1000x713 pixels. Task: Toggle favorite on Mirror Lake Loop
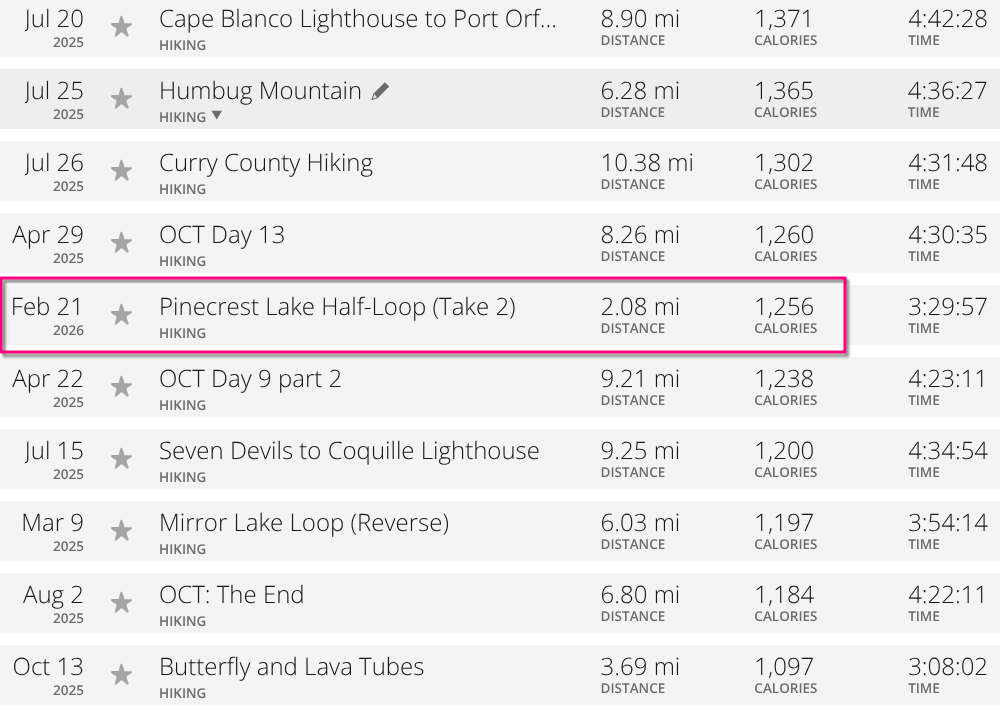(x=121, y=531)
